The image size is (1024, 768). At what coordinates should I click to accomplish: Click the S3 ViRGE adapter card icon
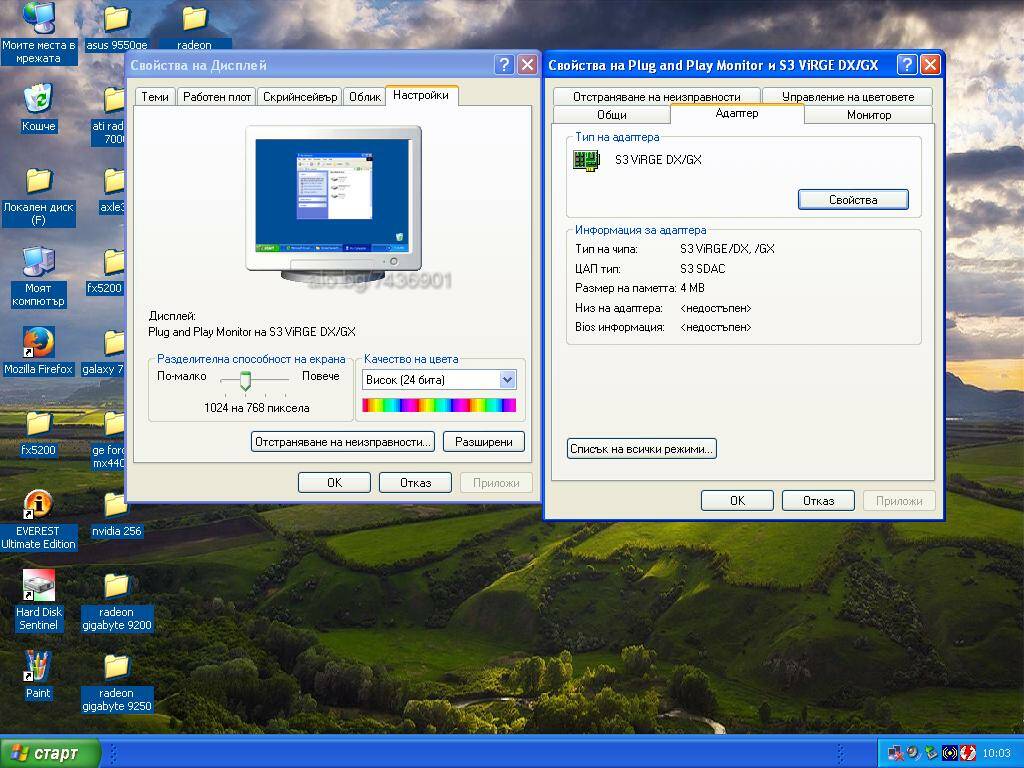[x=586, y=160]
